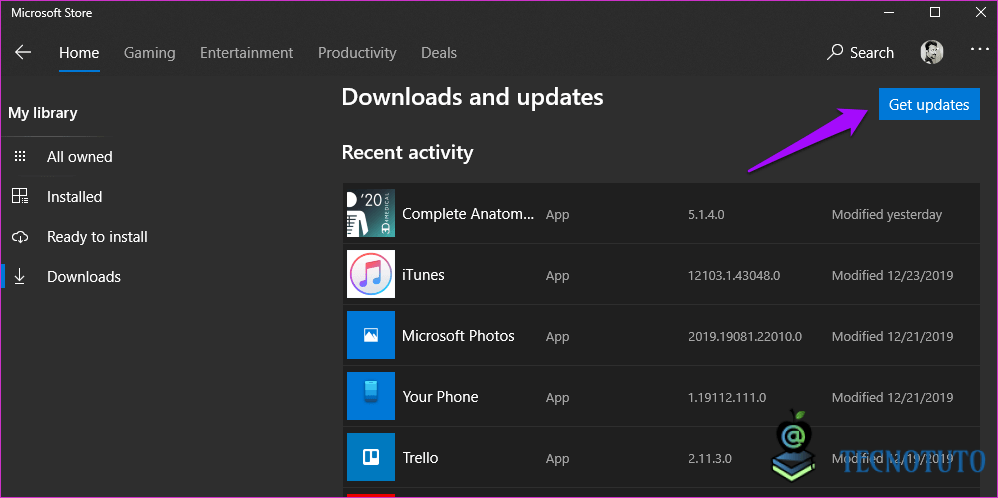The height and width of the screenshot is (498, 998).
Task: Open the Your Phone app entry
Action: coord(661,396)
